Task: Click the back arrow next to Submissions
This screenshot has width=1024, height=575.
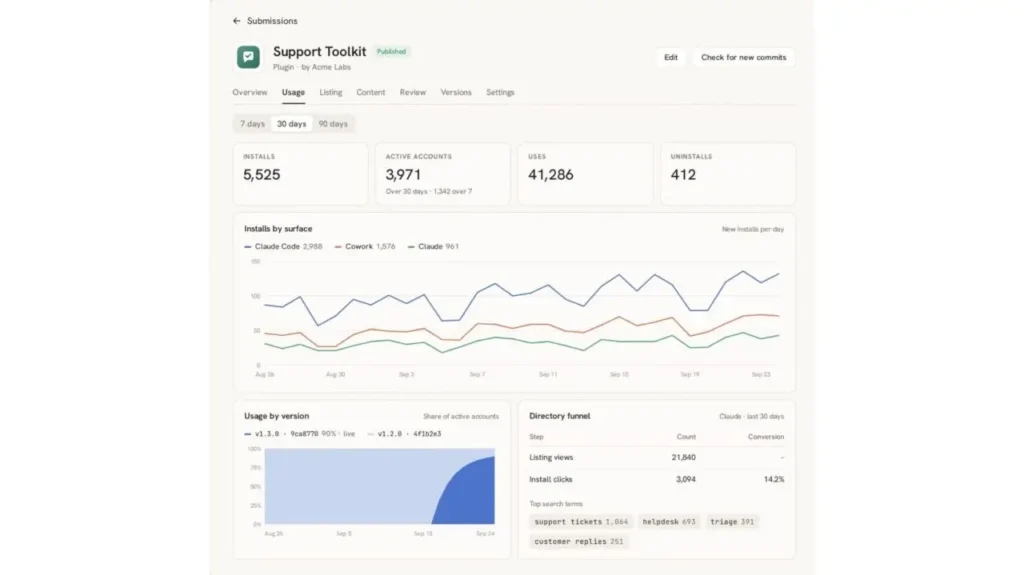Action: coord(236,21)
